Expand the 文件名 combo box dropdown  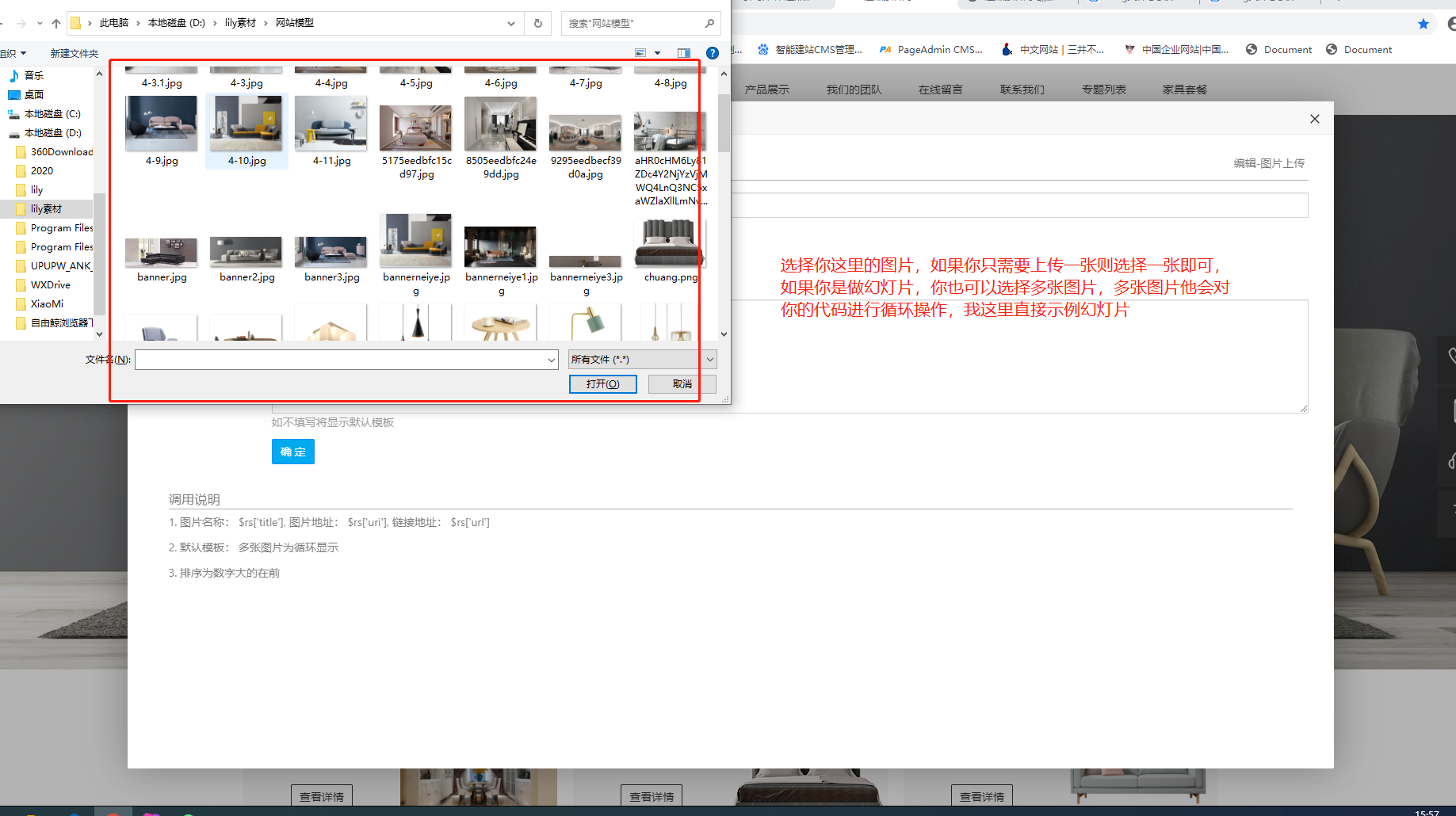click(552, 360)
